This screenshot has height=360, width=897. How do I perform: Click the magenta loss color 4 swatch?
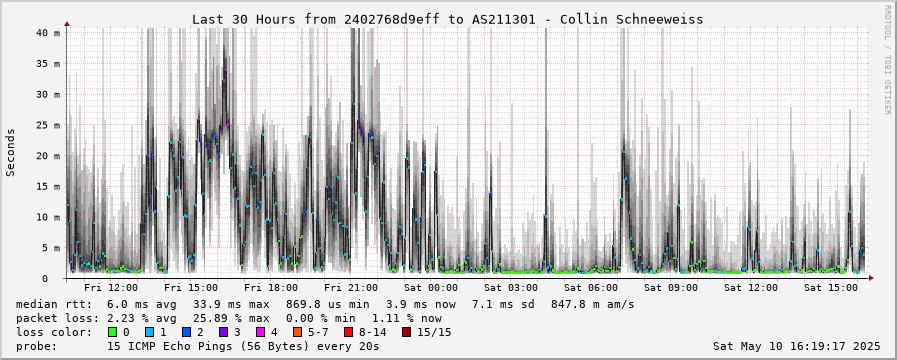[x=259, y=332]
